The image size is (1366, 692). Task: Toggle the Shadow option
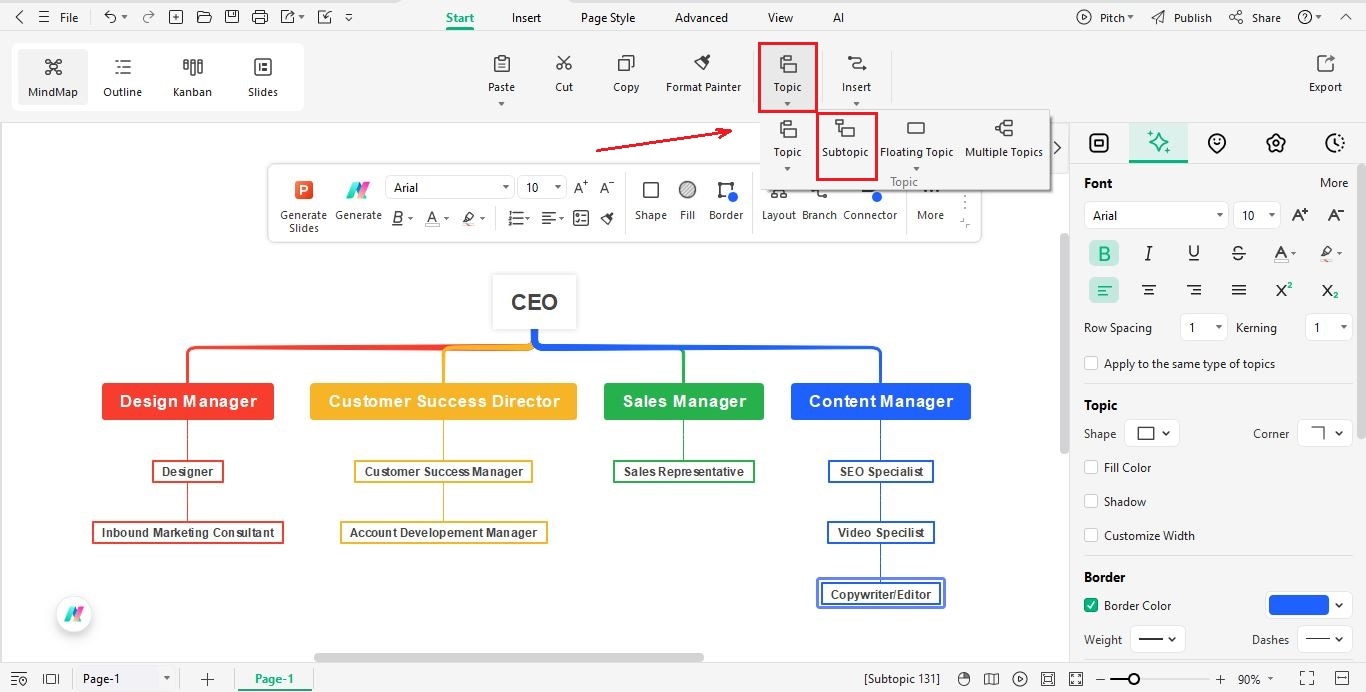point(1090,501)
